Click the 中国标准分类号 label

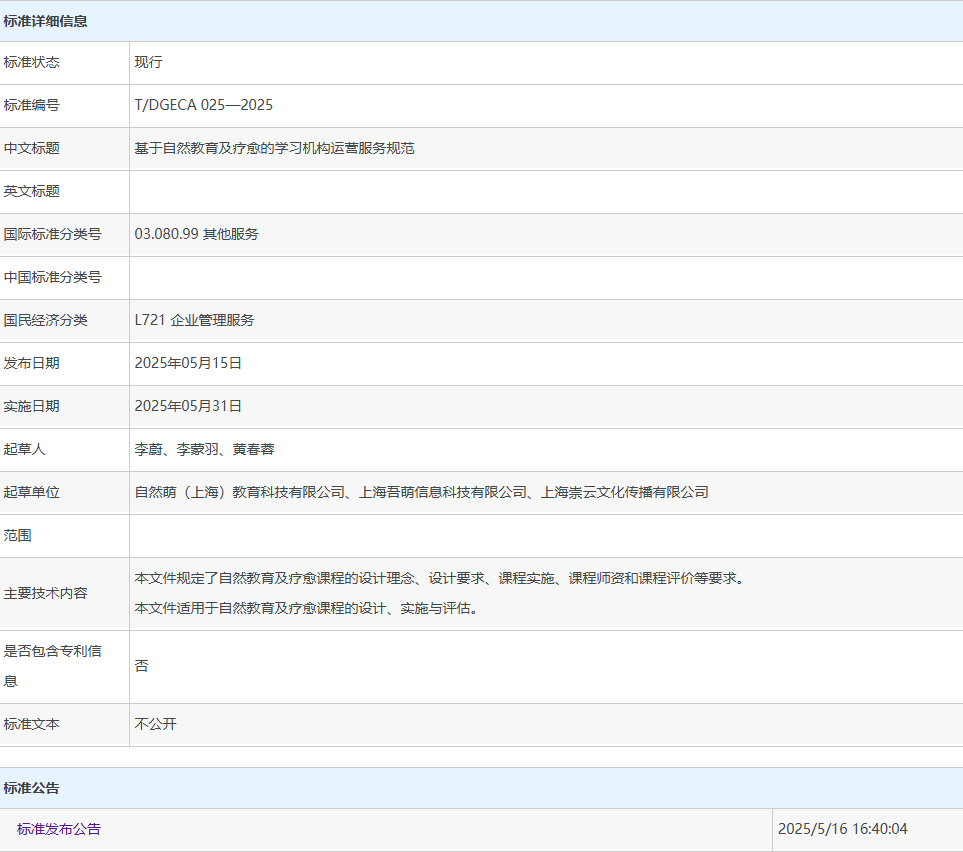[52, 277]
